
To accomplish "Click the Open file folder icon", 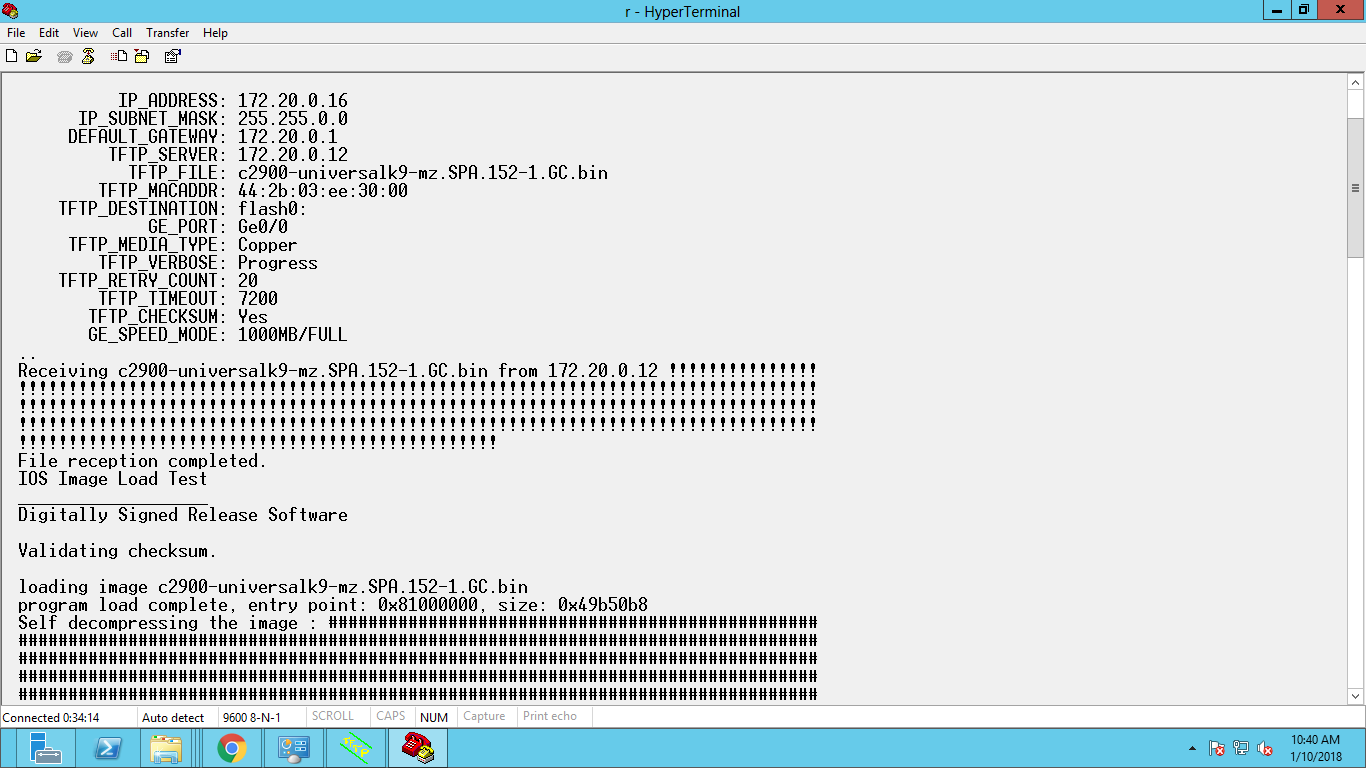I will [x=34, y=56].
